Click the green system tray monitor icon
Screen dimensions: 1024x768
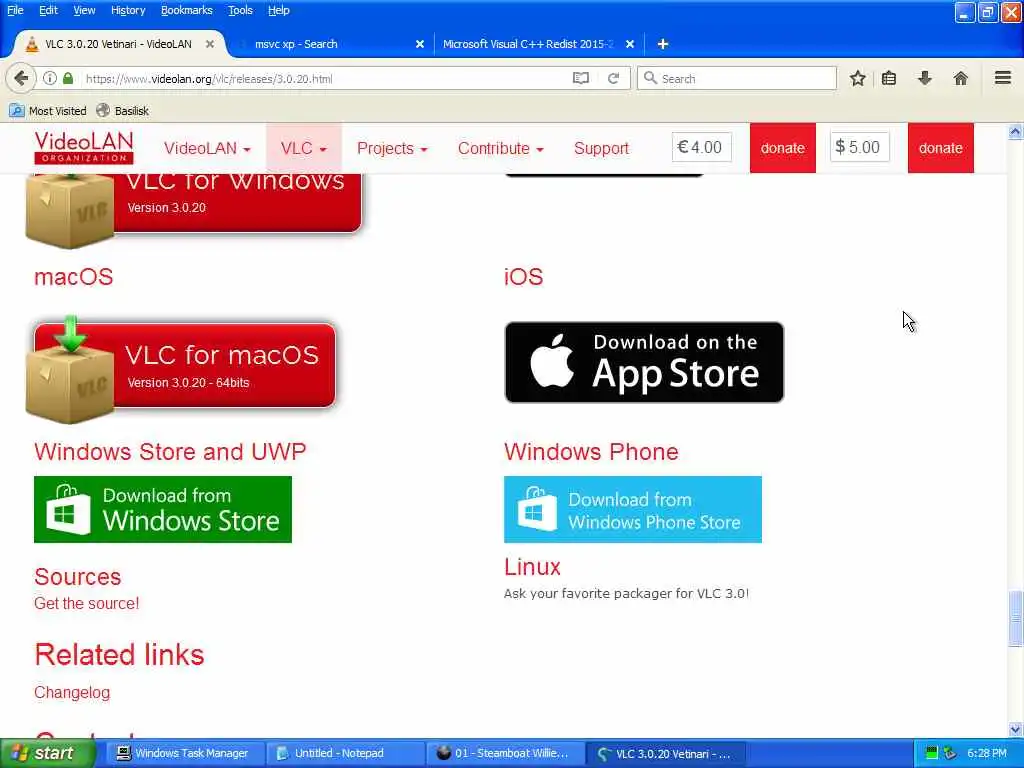(x=932, y=753)
